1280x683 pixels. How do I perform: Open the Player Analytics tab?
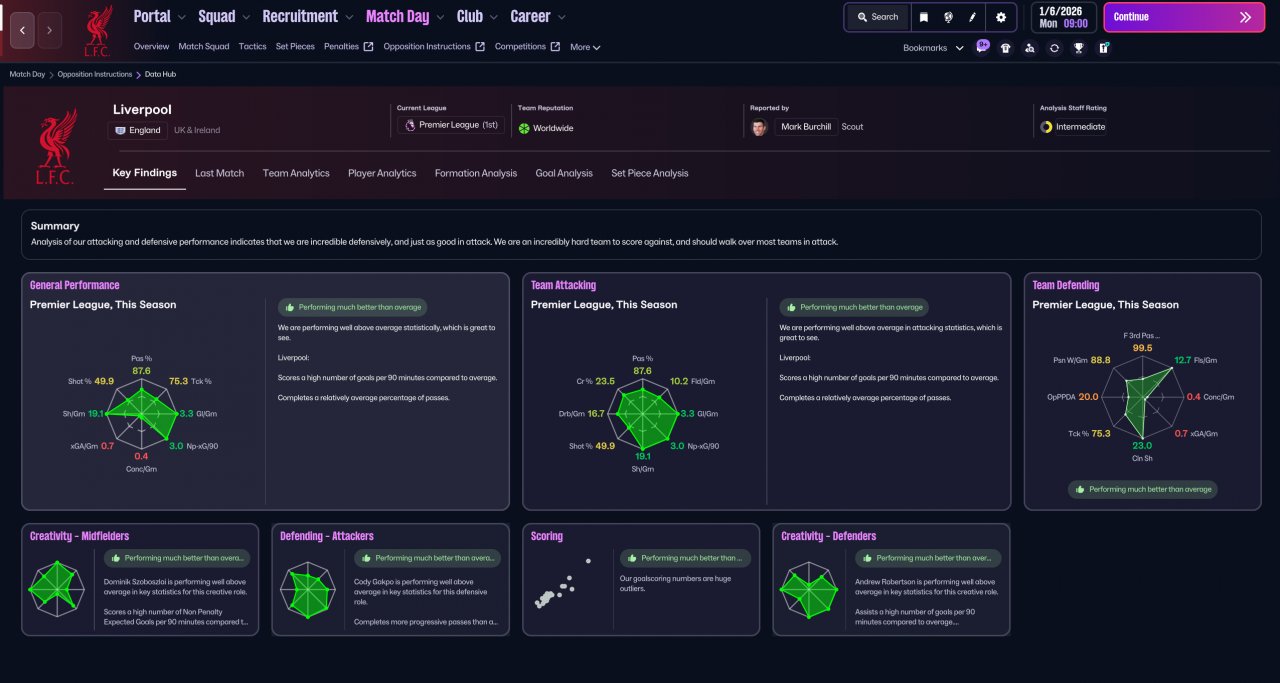coord(382,173)
